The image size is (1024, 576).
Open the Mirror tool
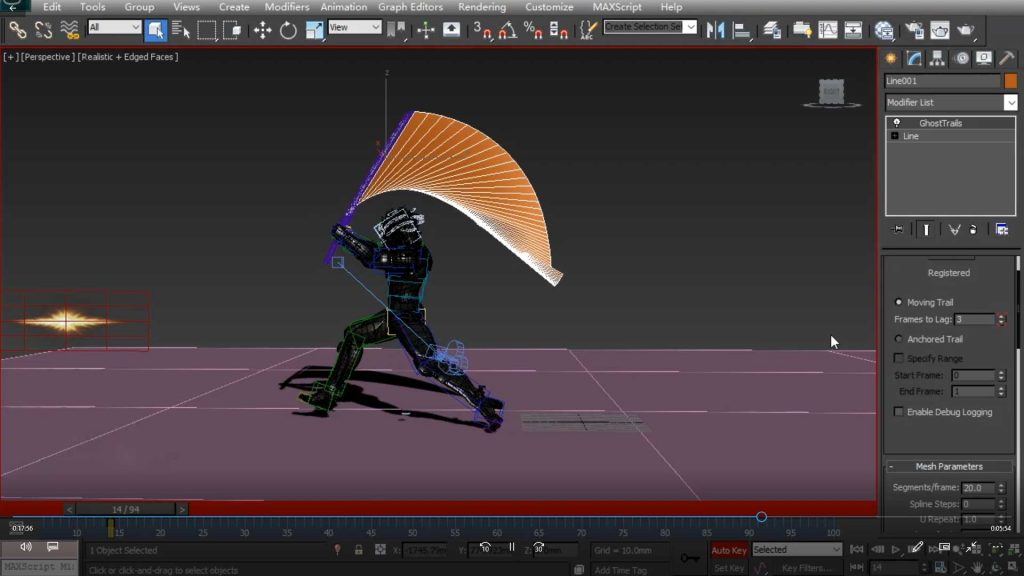click(716, 30)
